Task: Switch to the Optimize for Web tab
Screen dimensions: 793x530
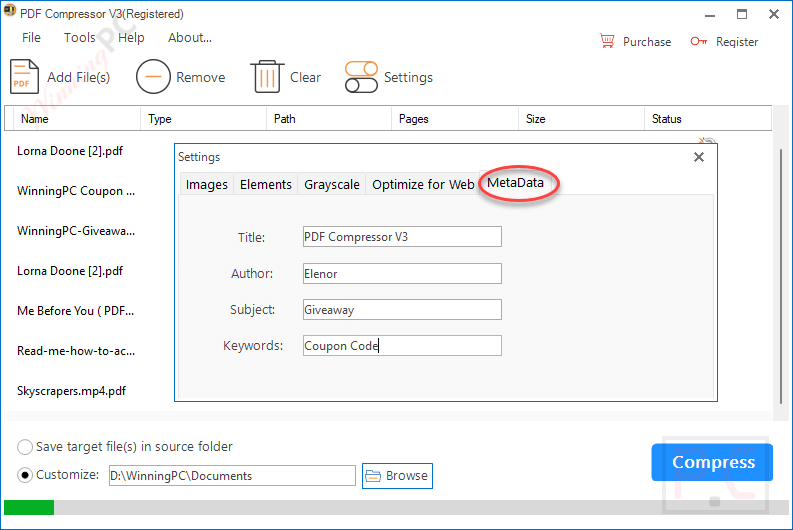Action: pos(423,185)
